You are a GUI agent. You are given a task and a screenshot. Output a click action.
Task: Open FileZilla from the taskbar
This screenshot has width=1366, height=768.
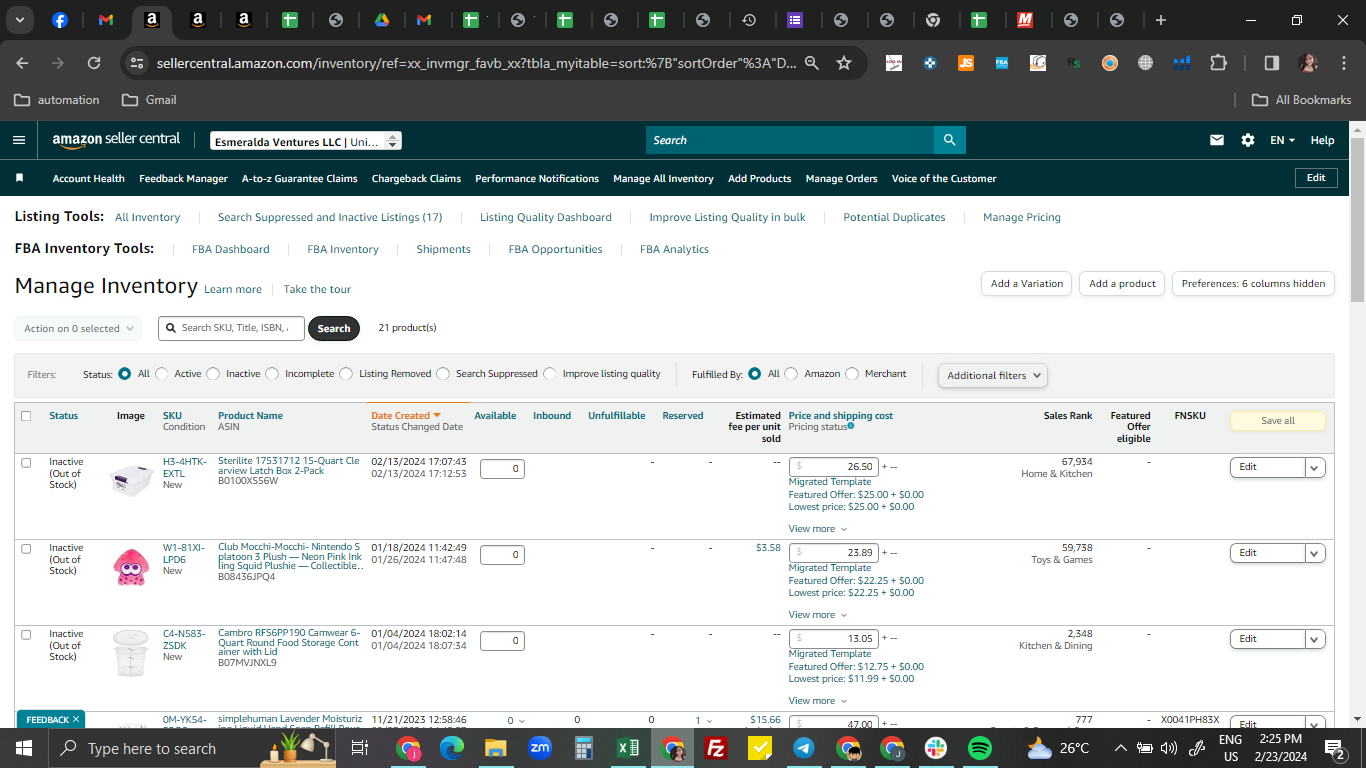tap(716, 748)
